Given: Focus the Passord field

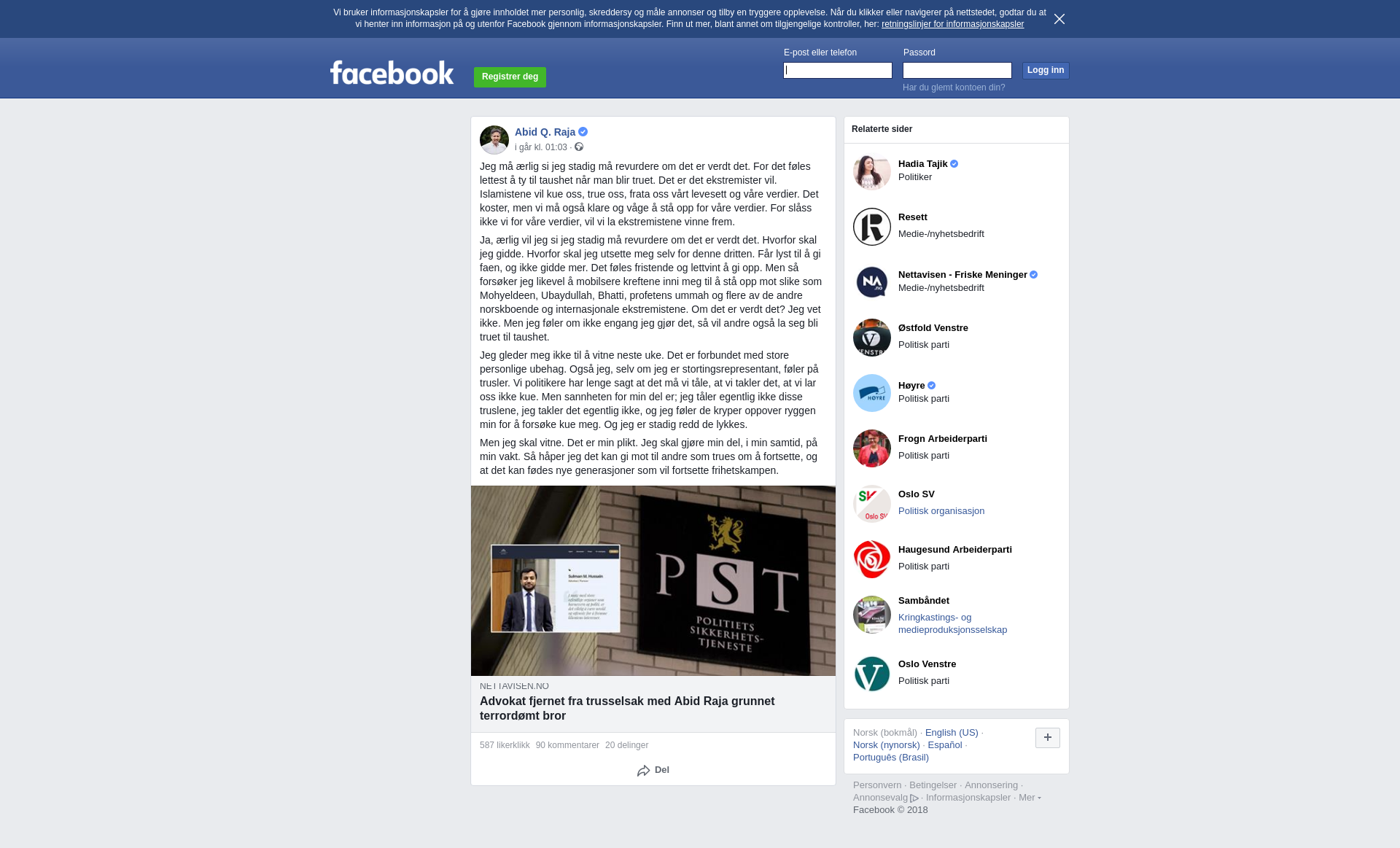Looking at the screenshot, I should point(957,70).
